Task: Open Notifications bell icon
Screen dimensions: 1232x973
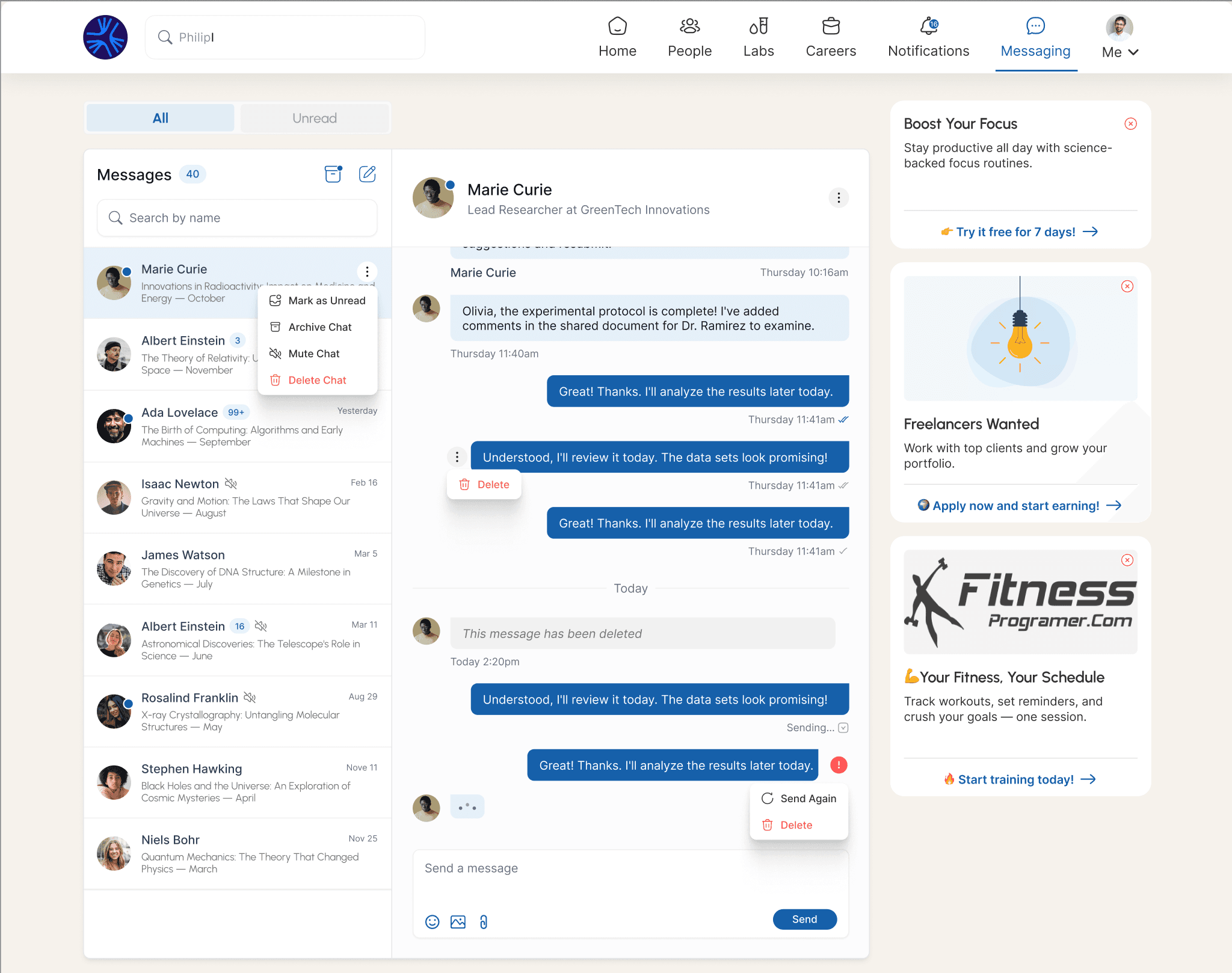Action: tap(929, 26)
